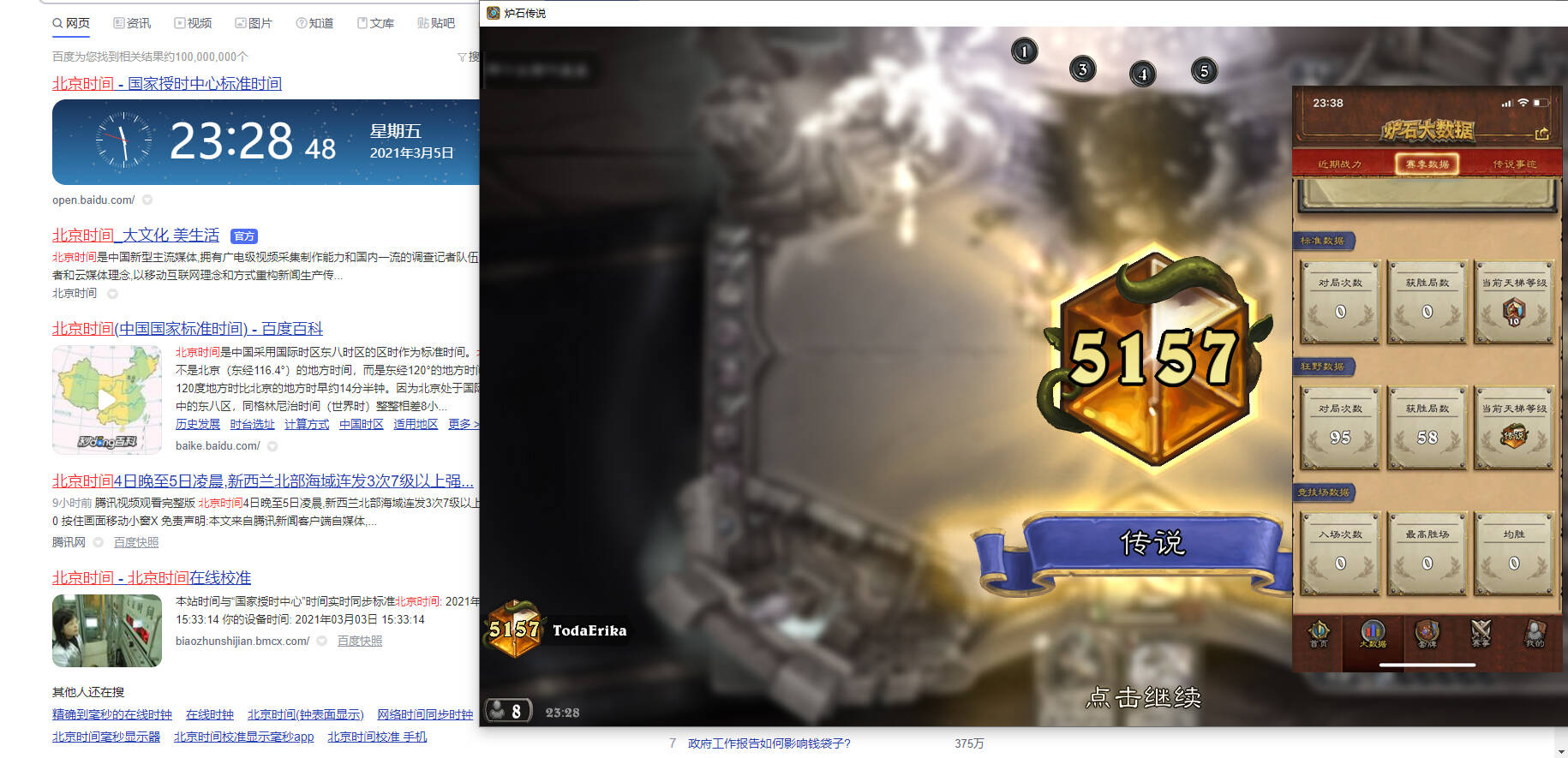1568x758 pixels.
Task: Expand dropdown arrow next to baike.baidu.com
Action: click(x=272, y=446)
